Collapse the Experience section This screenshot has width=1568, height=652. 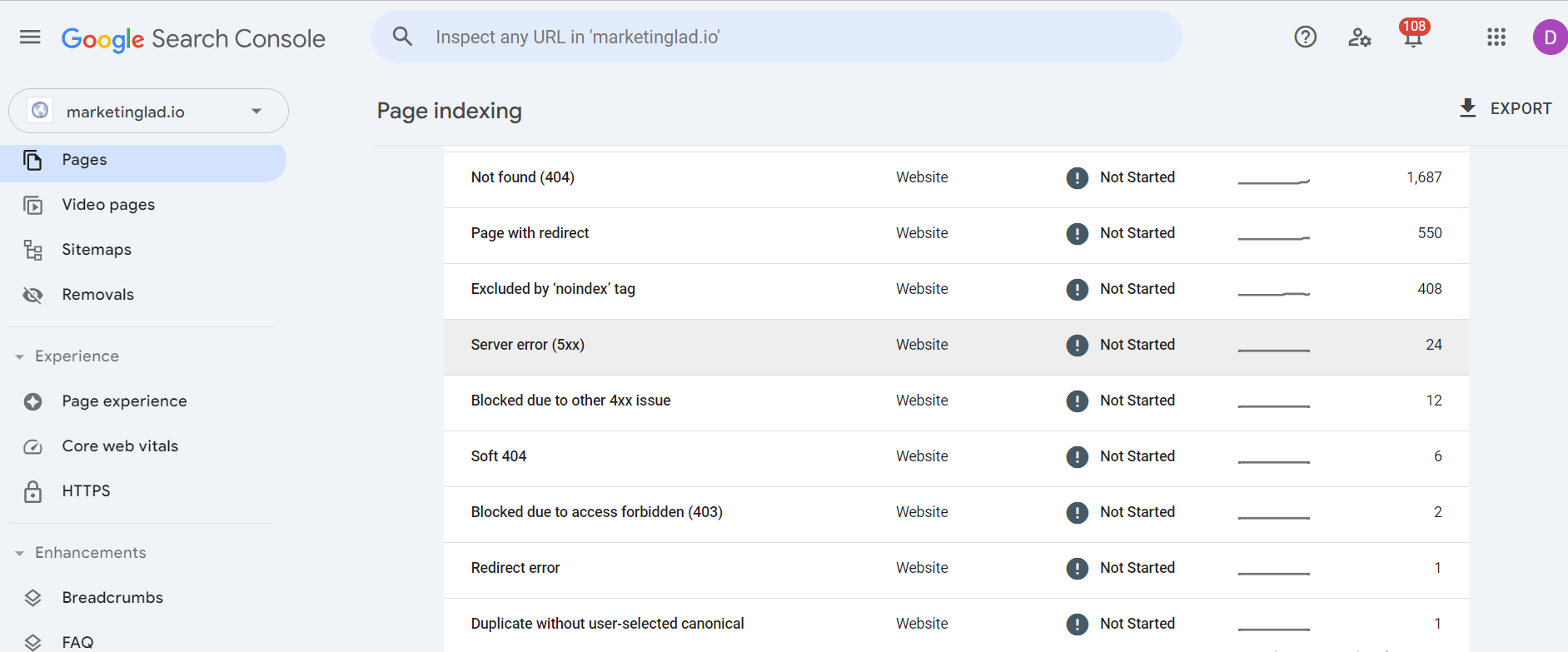click(19, 356)
